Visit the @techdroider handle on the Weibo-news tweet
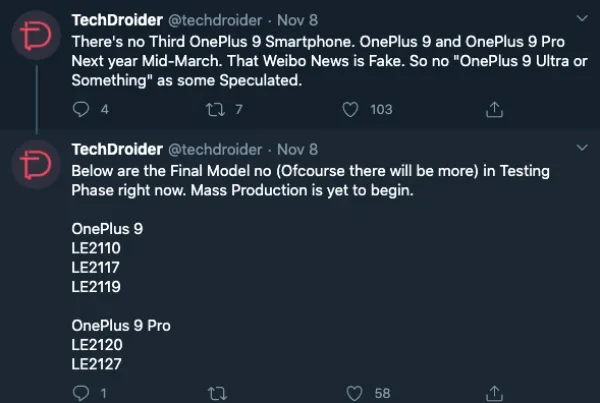Screen dimensions: 600x403 (x=215, y=20)
